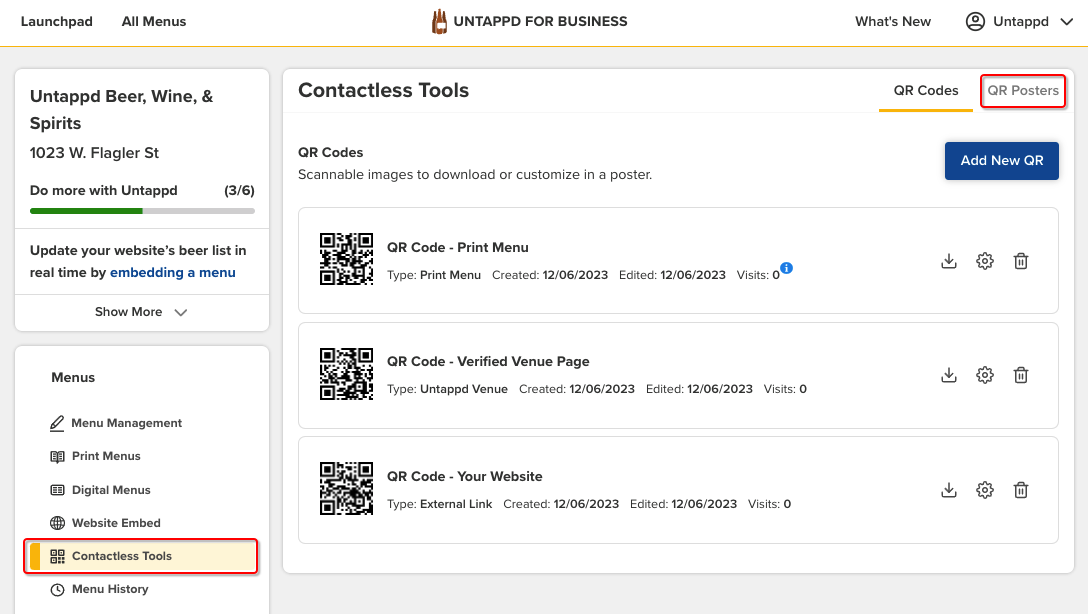Expand the Untappd account dropdown
1088x614 pixels.
(x=1018, y=21)
